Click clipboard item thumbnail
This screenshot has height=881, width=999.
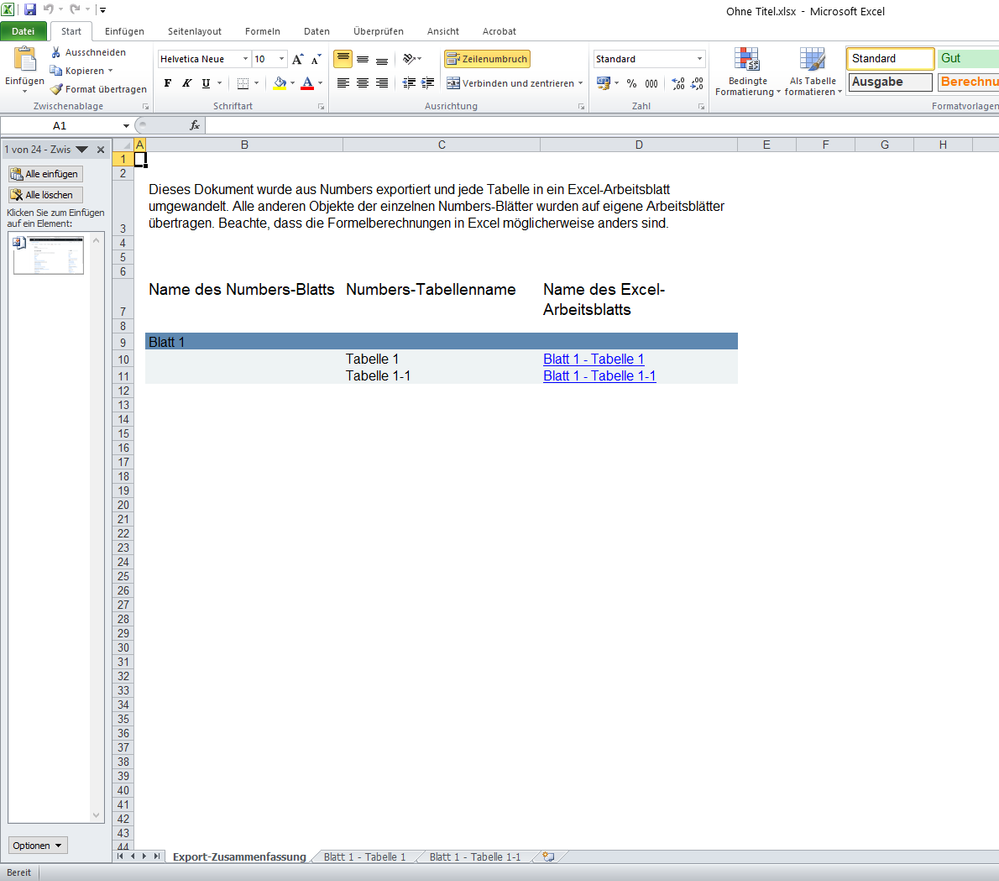tap(49, 255)
